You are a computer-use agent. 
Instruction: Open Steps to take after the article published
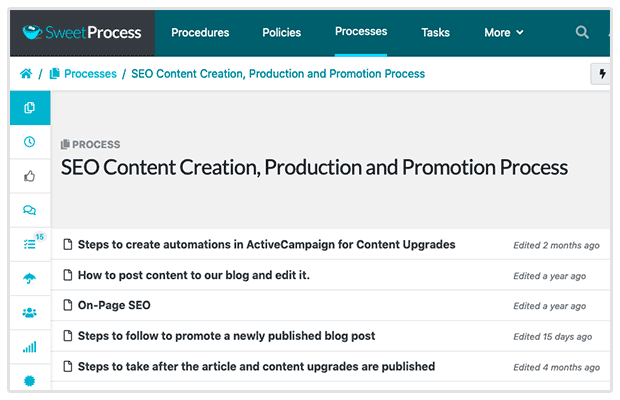tap(256, 366)
